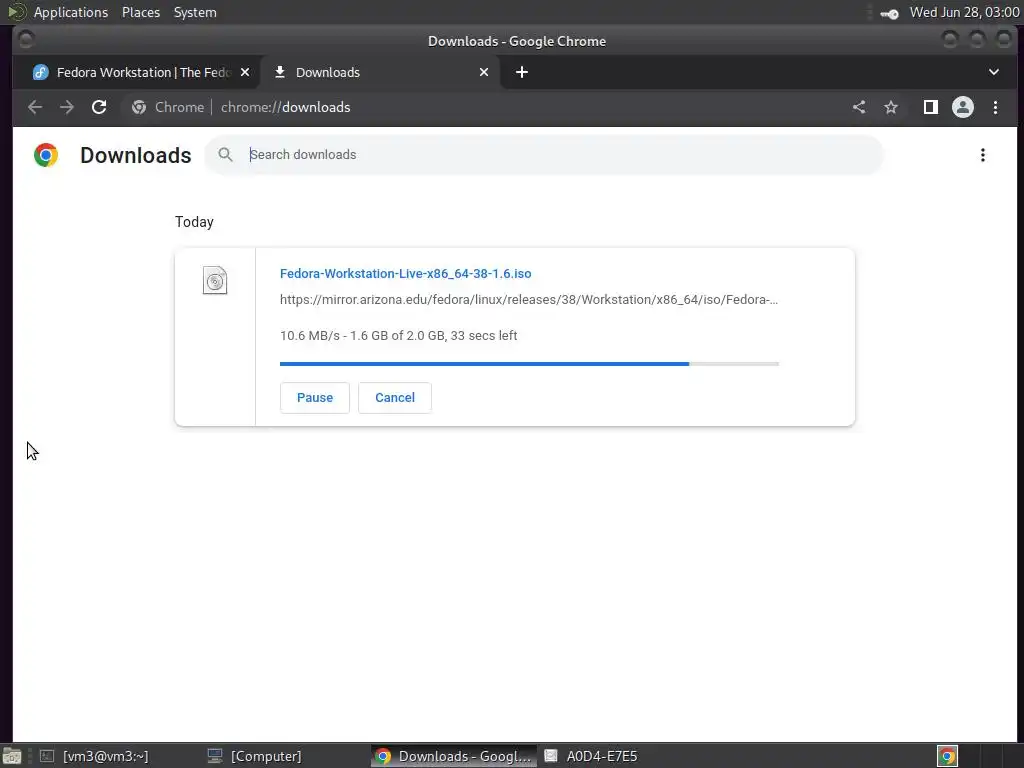Cancel the Fedora ISO download
Viewport: 1024px width, 768px height.
(394, 398)
